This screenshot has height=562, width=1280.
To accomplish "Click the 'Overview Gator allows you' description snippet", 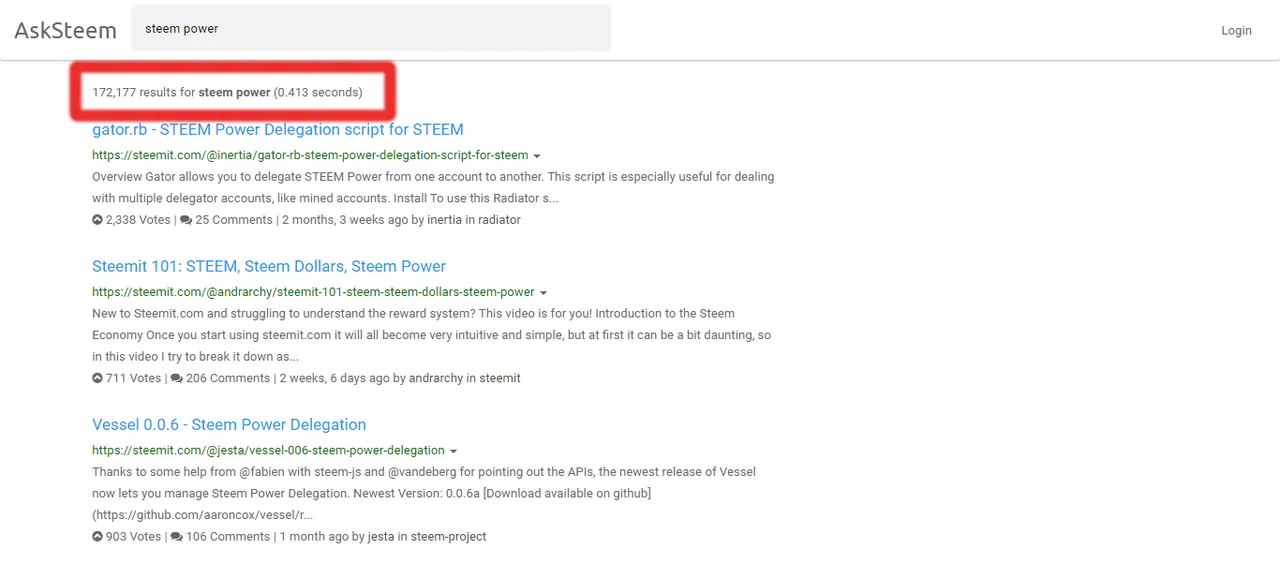I will (433, 187).
